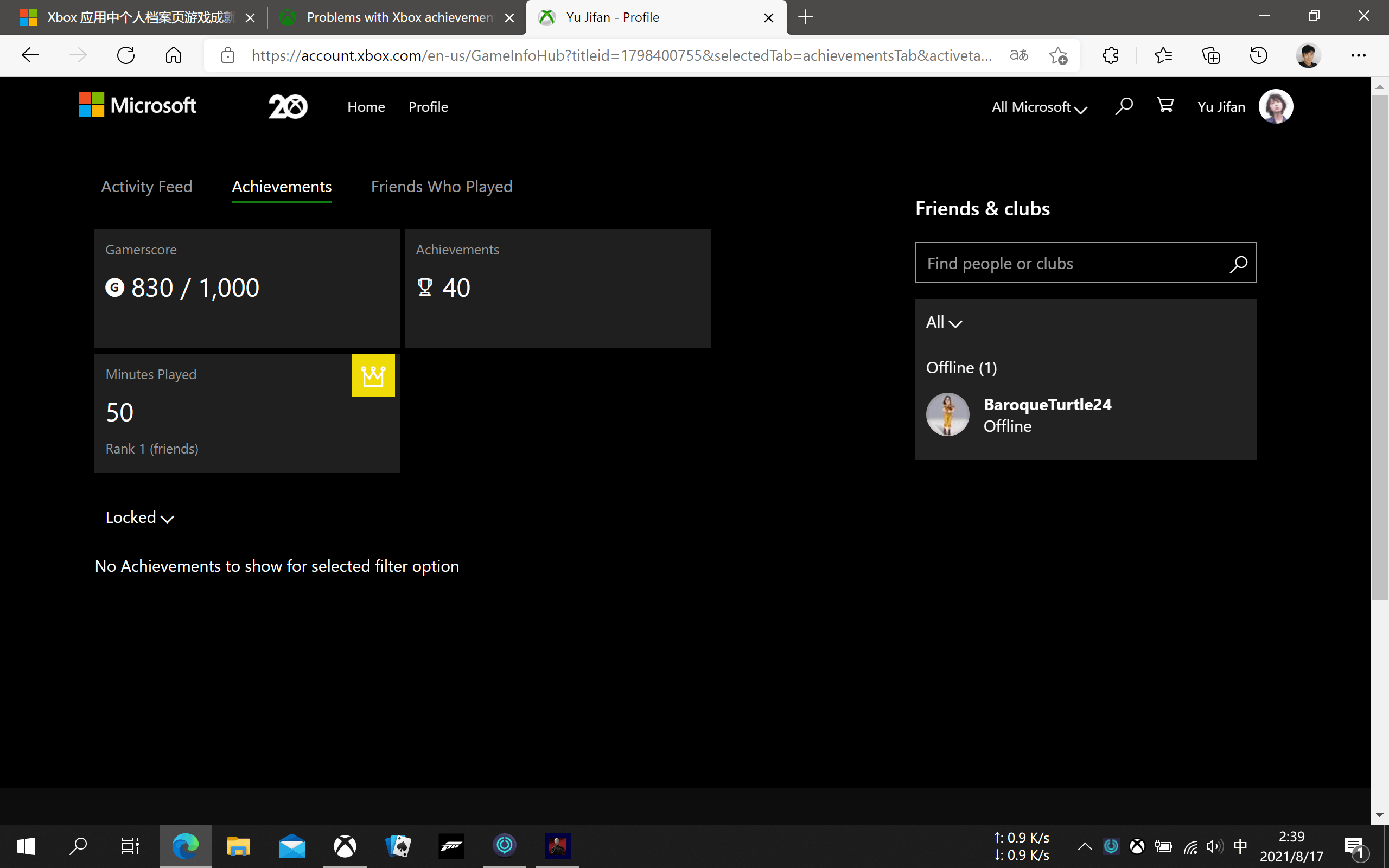The image size is (1389, 868).
Task: Open the site search magnifier
Action: pyautogui.click(x=1124, y=106)
